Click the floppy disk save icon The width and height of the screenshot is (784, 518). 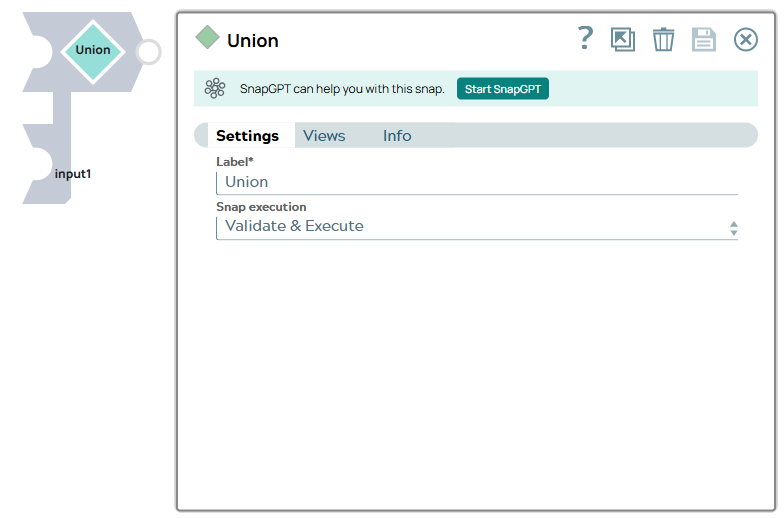pos(704,40)
